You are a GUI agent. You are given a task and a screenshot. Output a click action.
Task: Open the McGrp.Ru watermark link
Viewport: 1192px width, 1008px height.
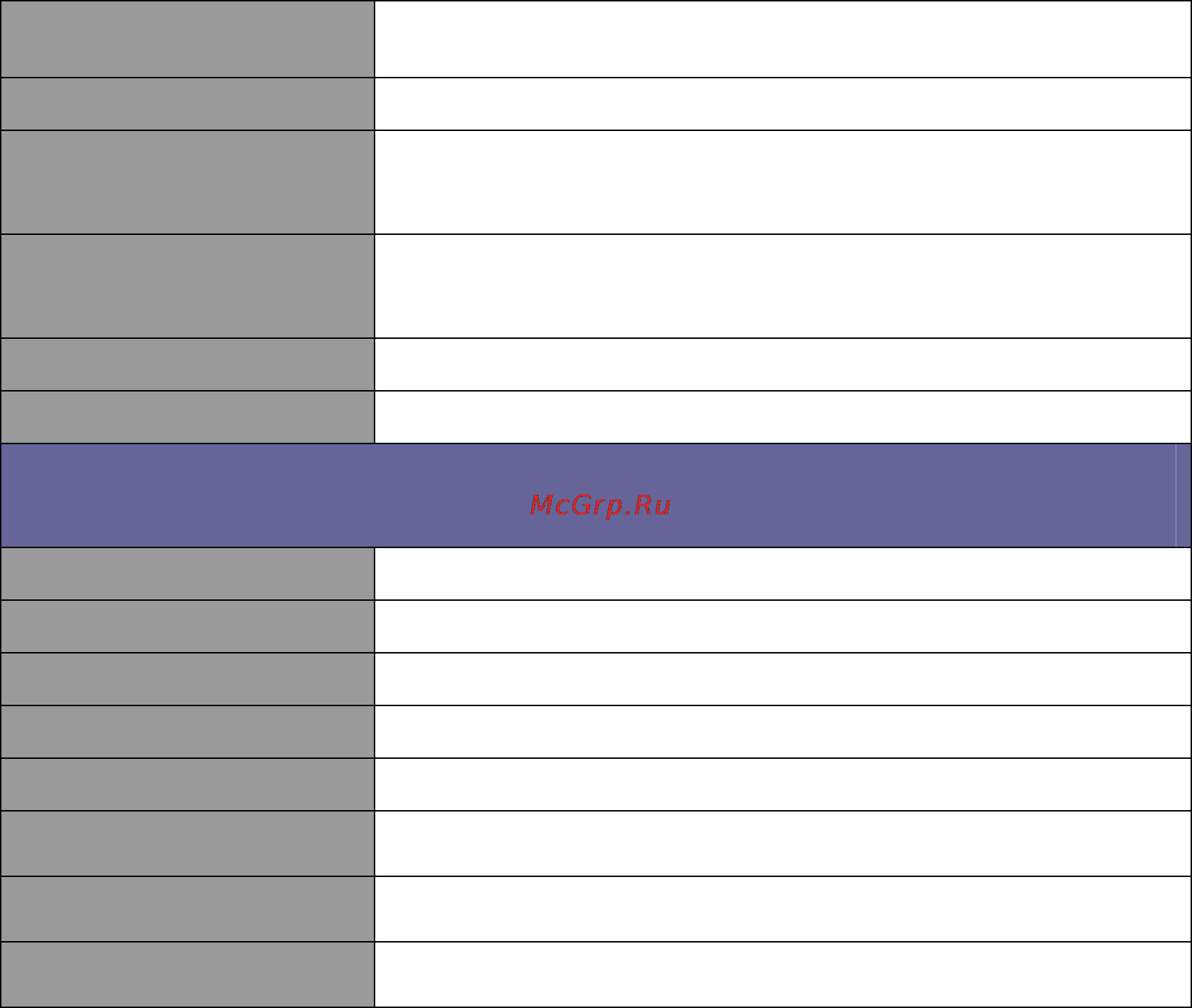(x=600, y=505)
